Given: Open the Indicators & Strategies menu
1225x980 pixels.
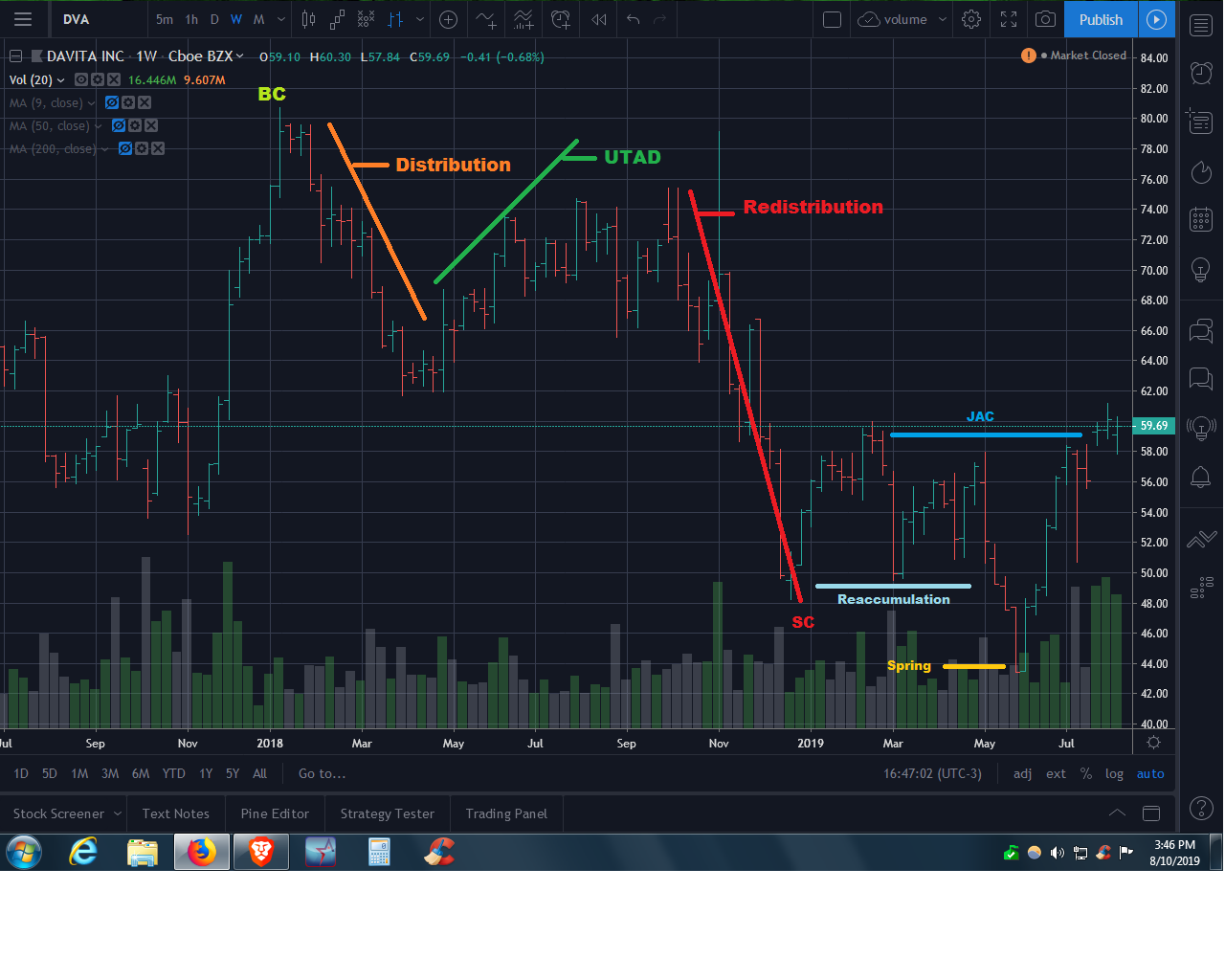Looking at the screenshot, I should click(x=487, y=19).
